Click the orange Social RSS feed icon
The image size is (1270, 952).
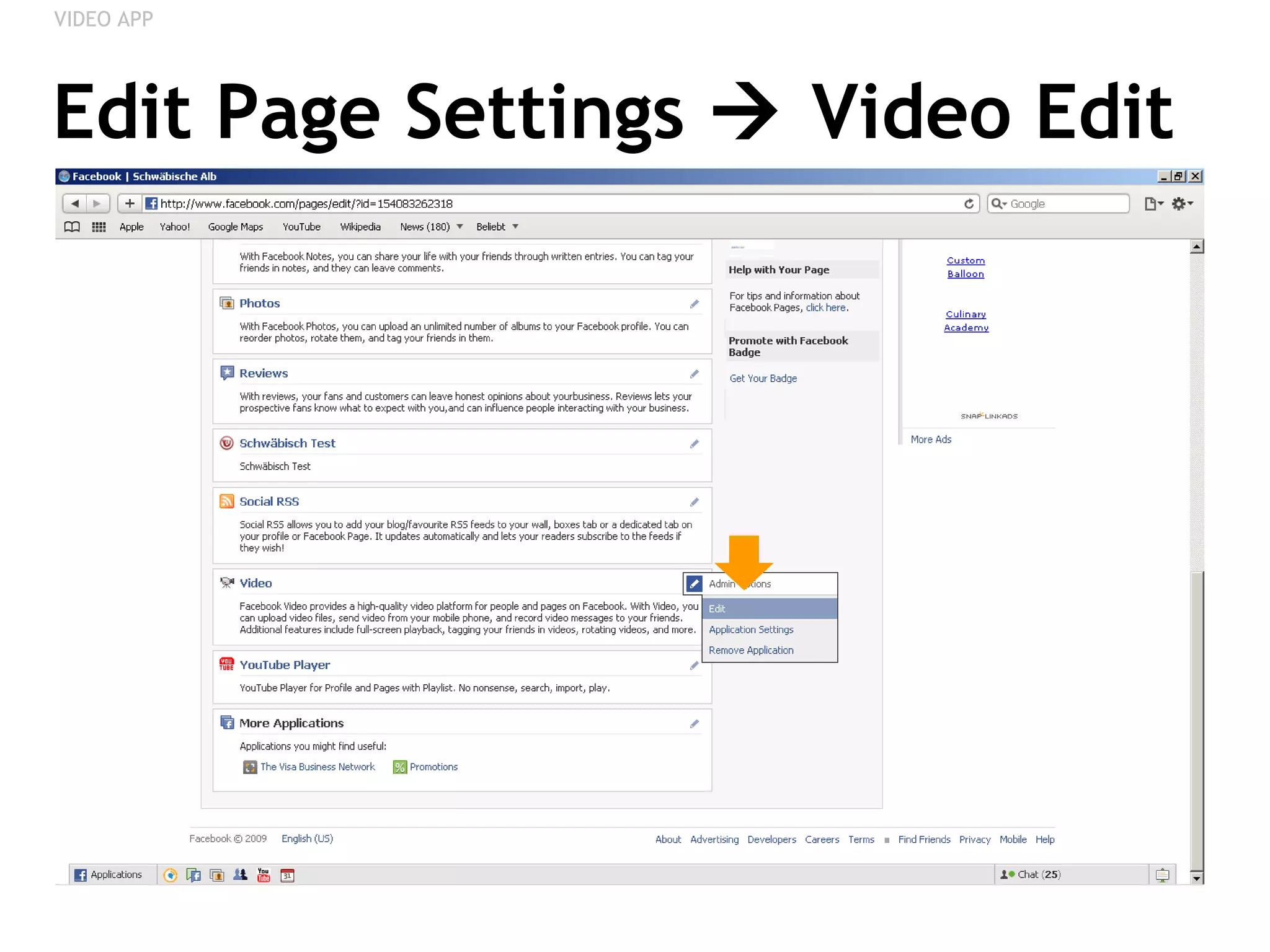(227, 501)
